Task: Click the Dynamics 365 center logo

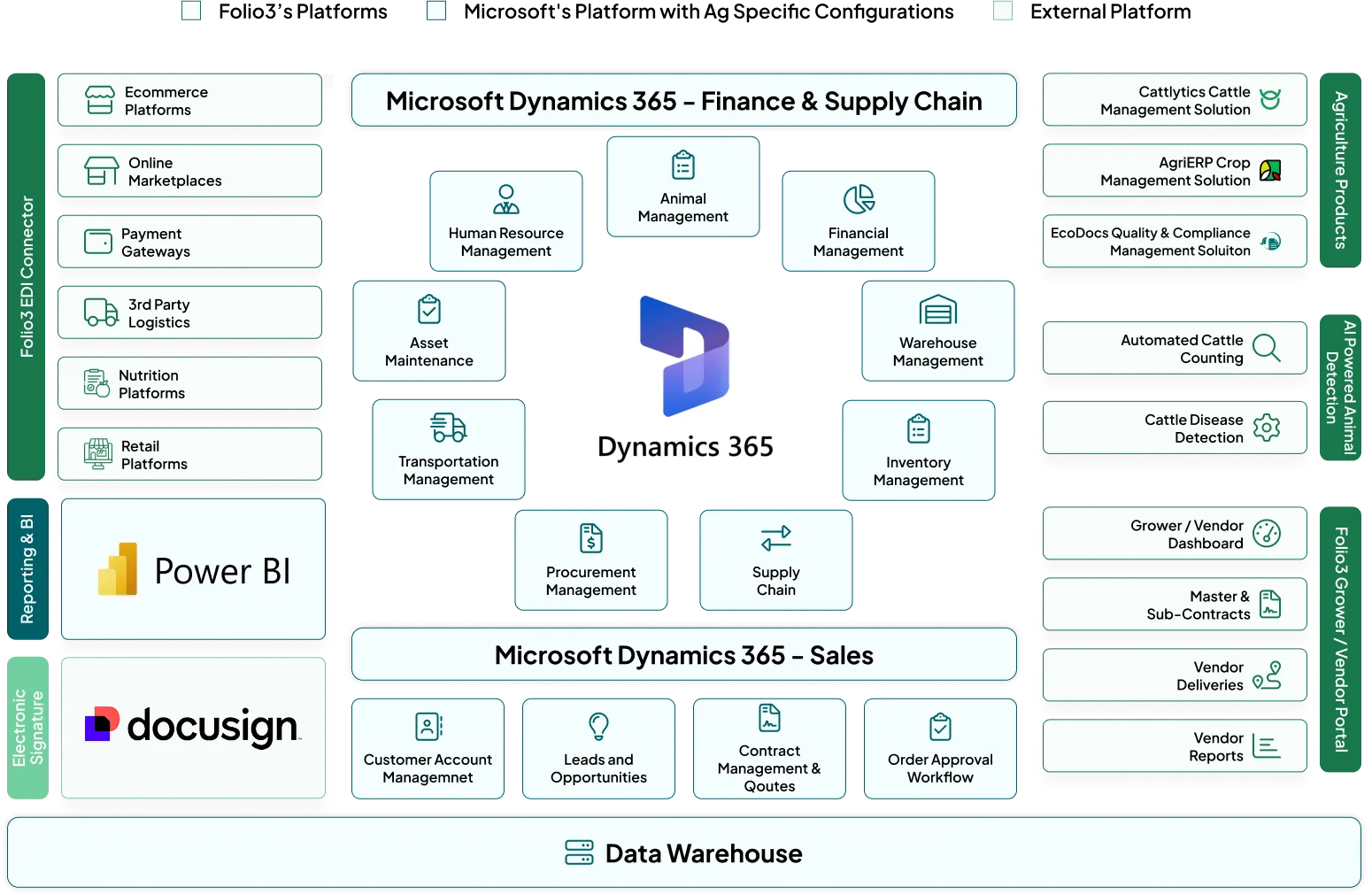Action: 683,378
